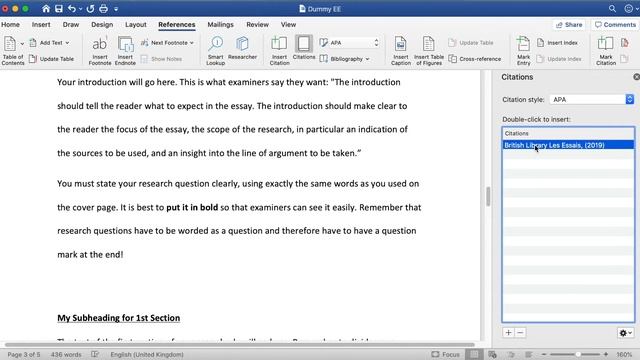Open the View tab

click(x=288, y=24)
